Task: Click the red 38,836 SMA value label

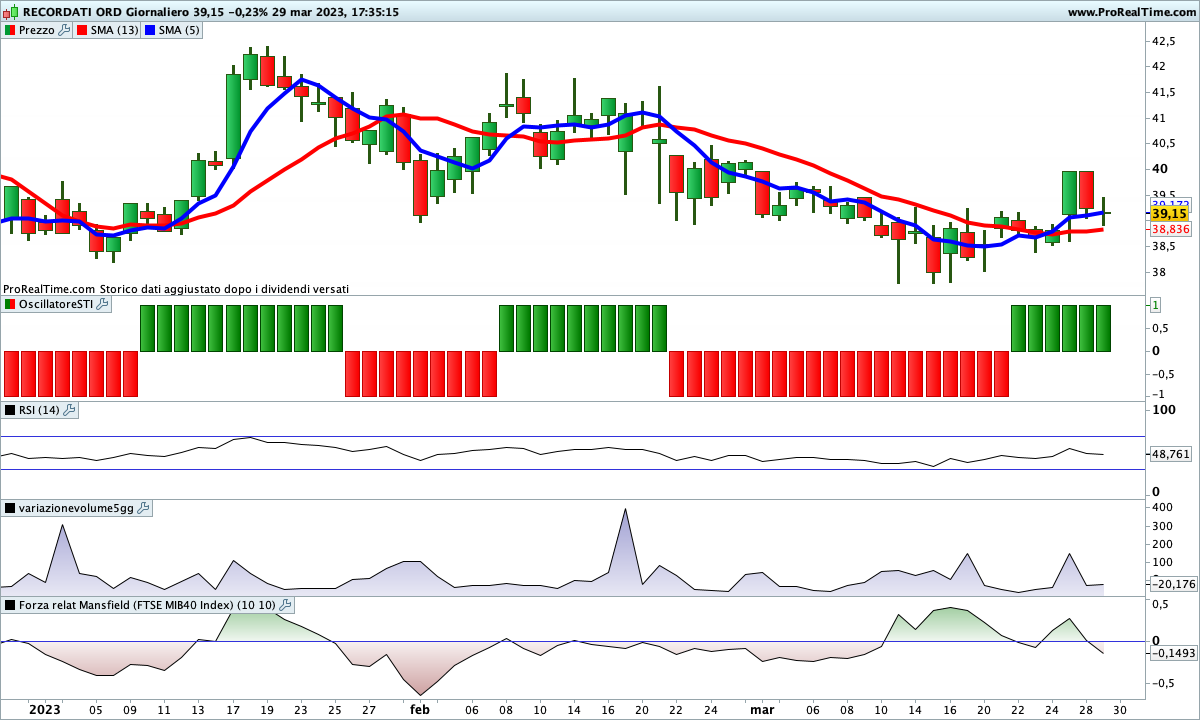Action: coord(1171,229)
